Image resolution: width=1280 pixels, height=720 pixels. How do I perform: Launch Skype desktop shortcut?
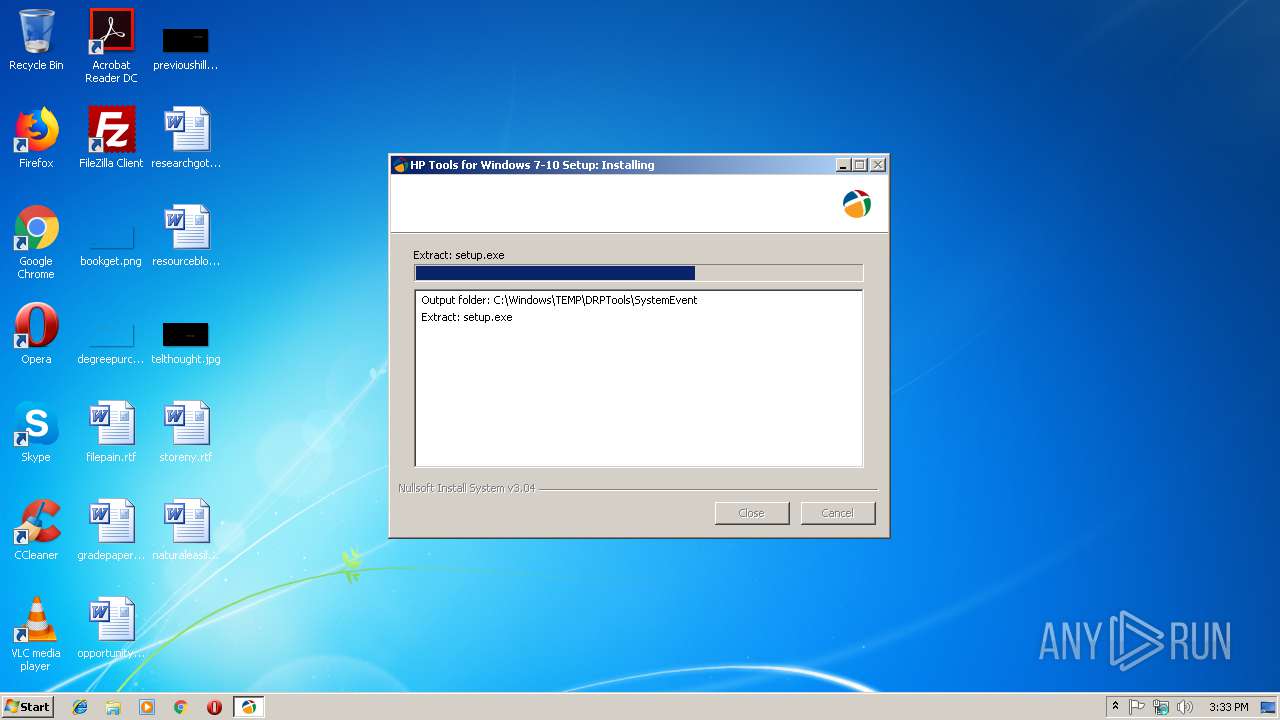pos(36,432)
